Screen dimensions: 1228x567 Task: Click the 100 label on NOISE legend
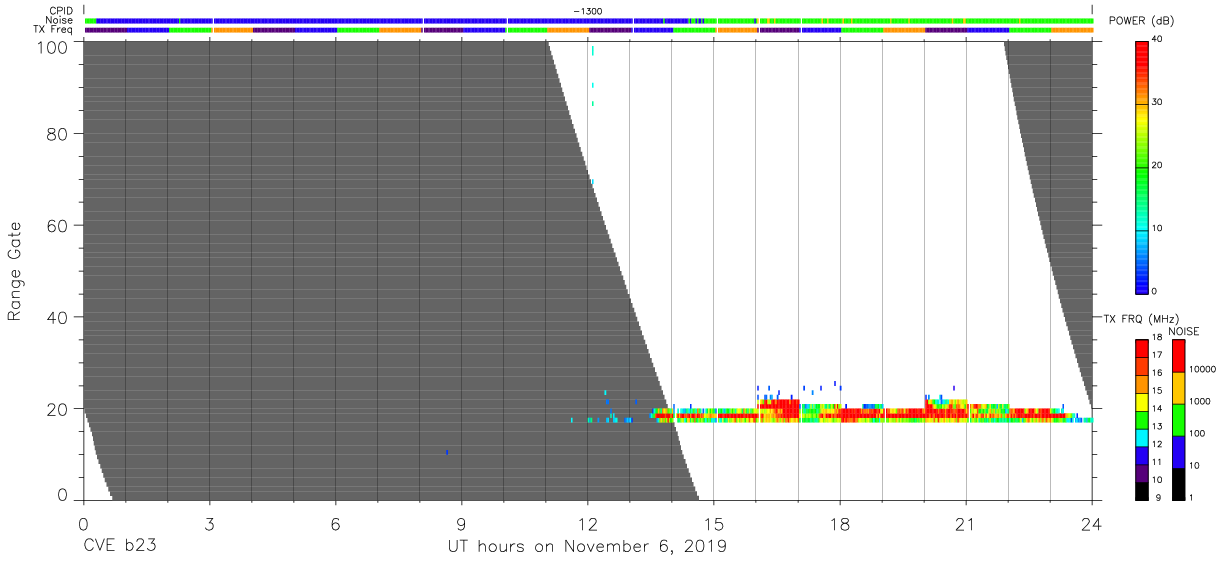(x=1197, y=434)
